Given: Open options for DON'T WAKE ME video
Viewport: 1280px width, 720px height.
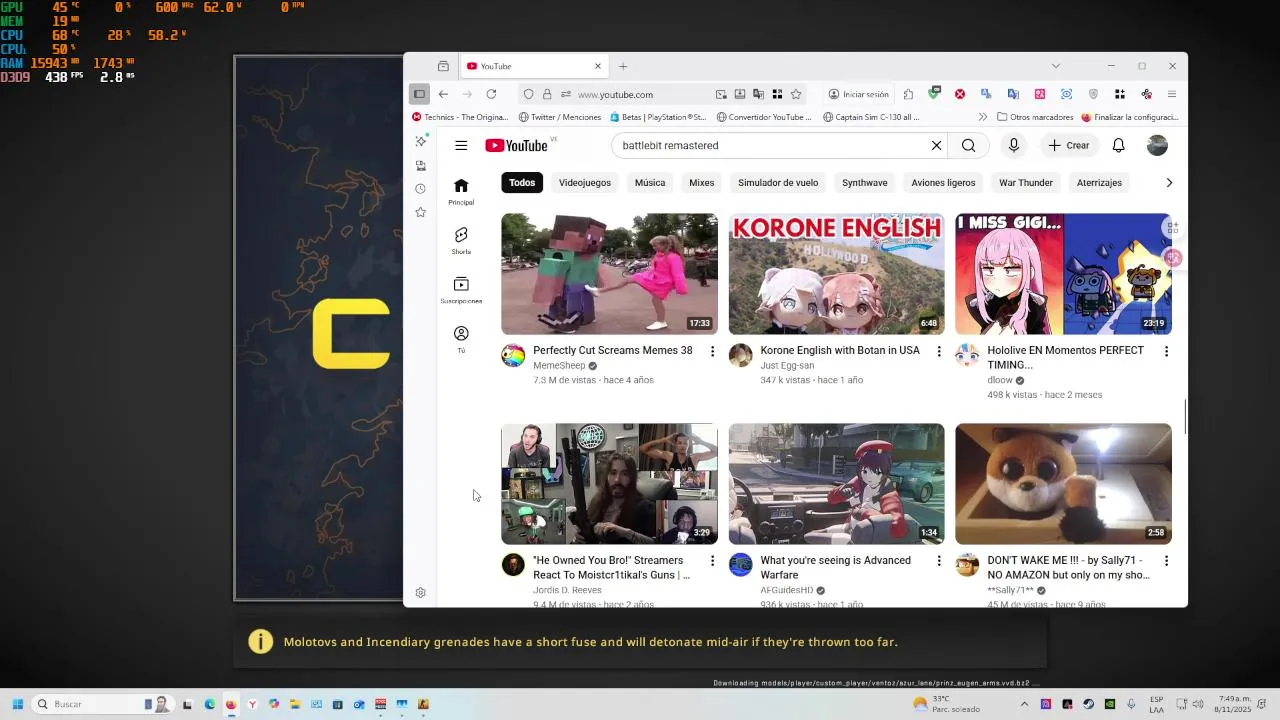Looking at the screenshot, I should point(1166,561).
